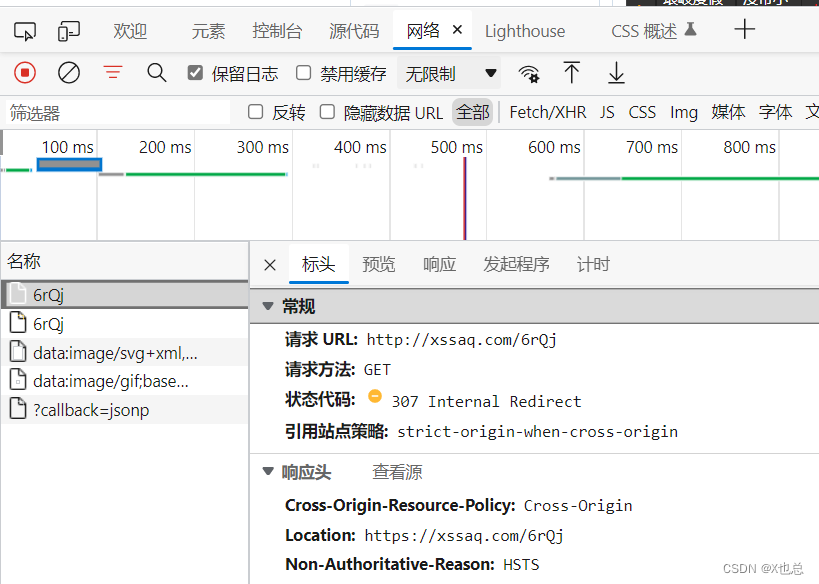The height and width of the screenshot is (584, 819).
Task: Click the selected first 6rQj file icon
Action: pyautogui.click(x=18, y=293)
